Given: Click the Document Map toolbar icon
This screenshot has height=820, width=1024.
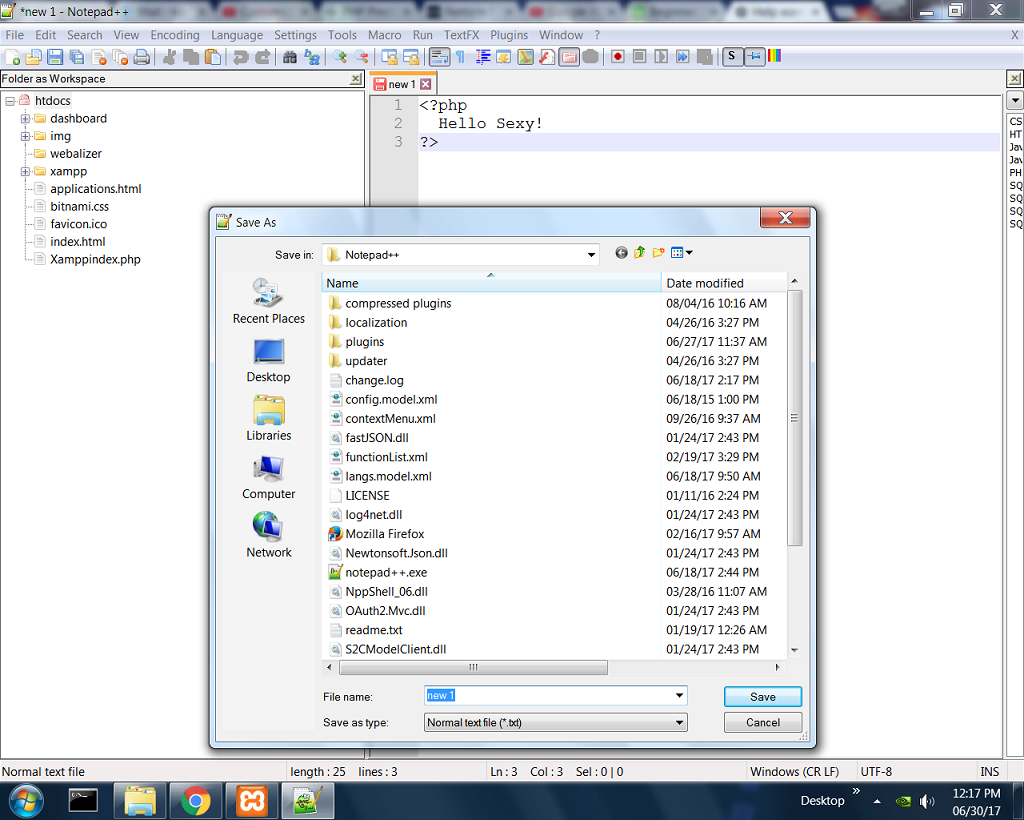Looking at the screenshot, I should [526, 57].
